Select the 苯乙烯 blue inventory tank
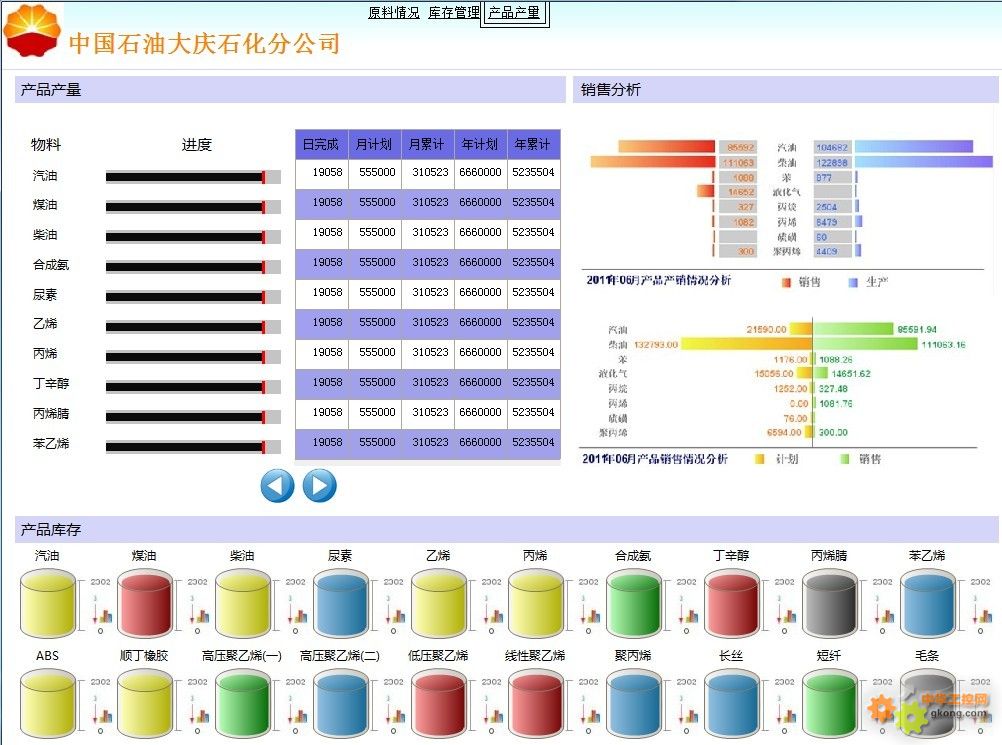Viewport: 1002px width, 745px height. coord(928,604)
